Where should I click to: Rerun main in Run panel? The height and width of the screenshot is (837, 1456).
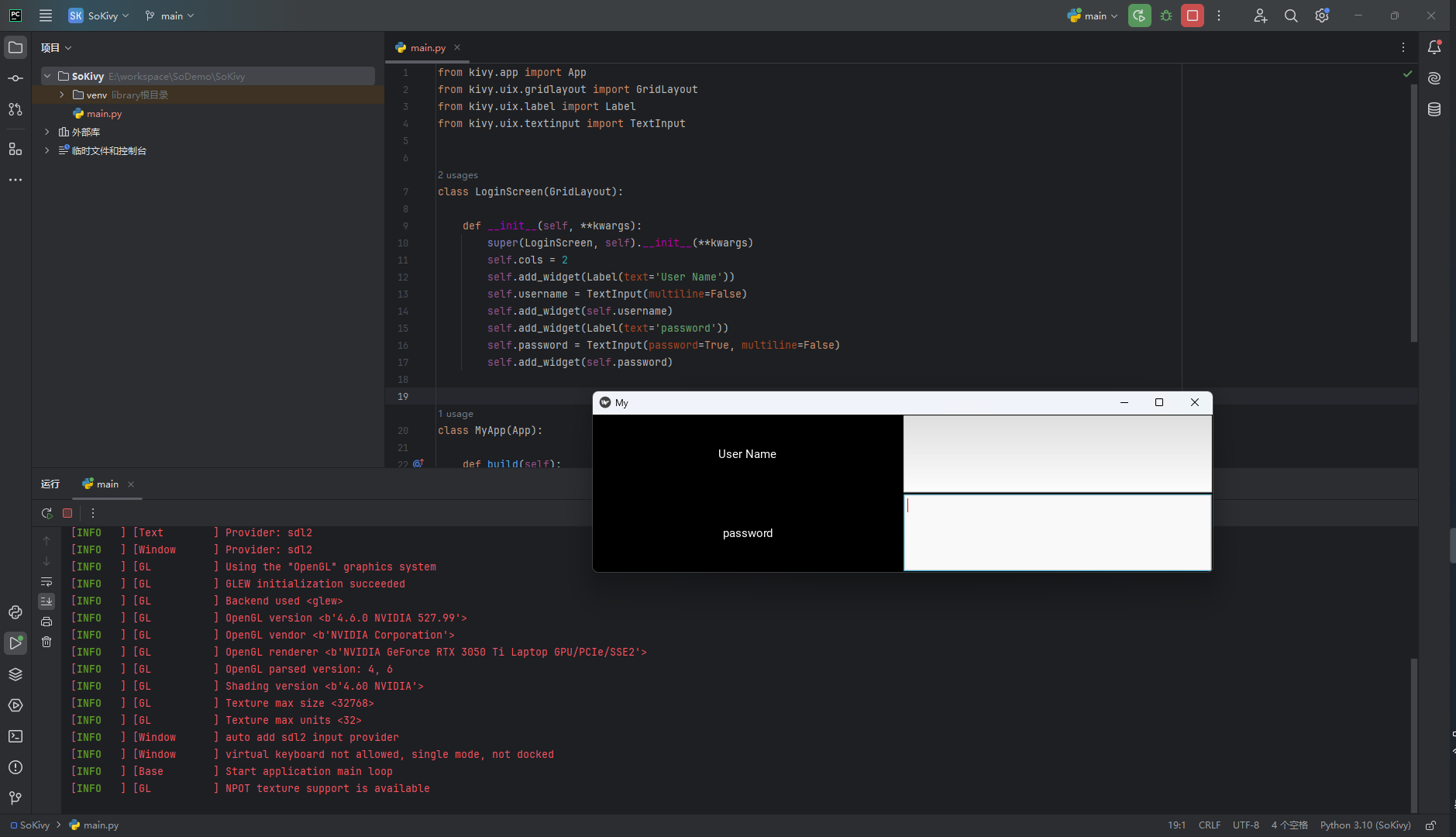[x=46, y=513]
